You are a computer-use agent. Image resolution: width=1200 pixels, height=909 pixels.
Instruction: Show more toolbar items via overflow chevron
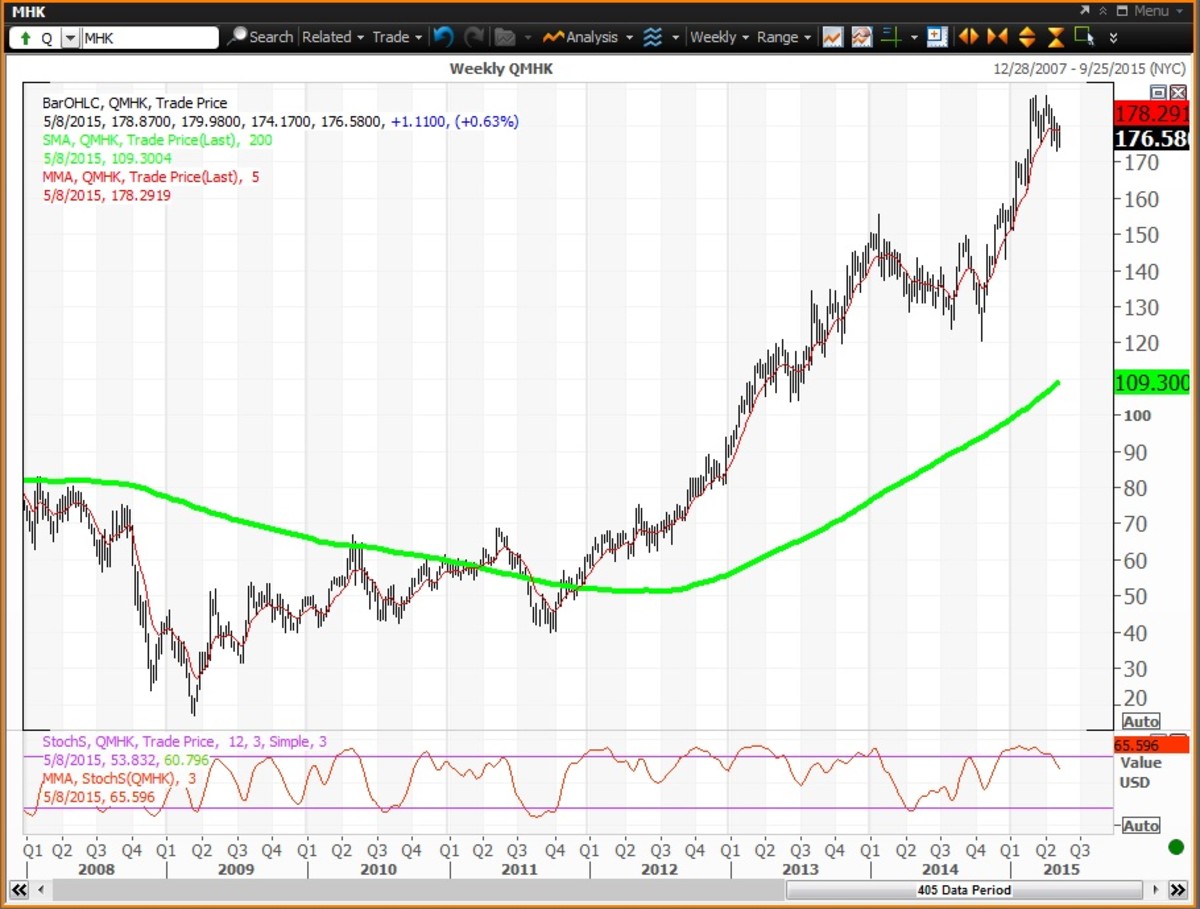pos(1114,37)
